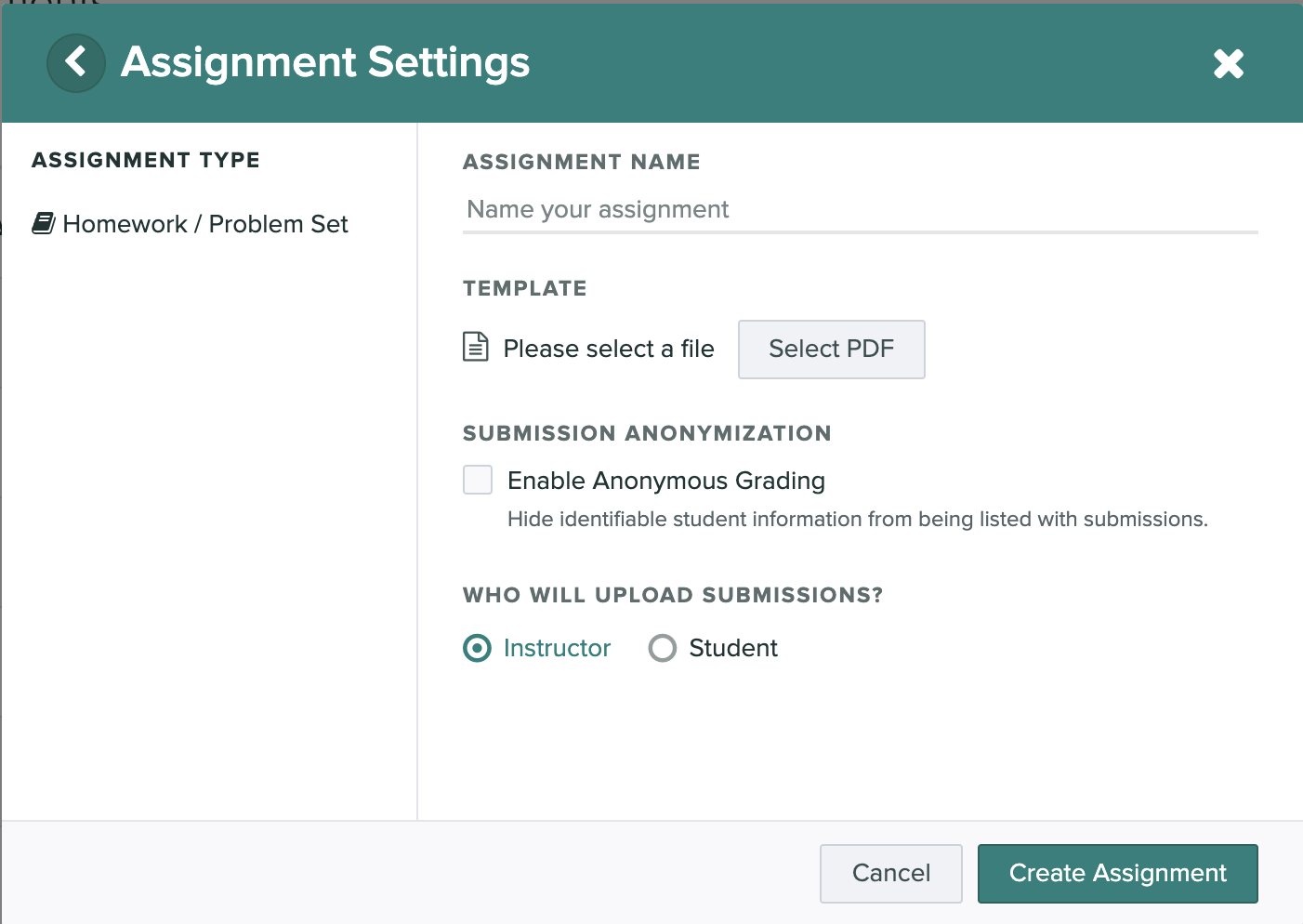Click the Please select a file text
This screenshot has height=924, width=1303.
click(x=609, y=349)
